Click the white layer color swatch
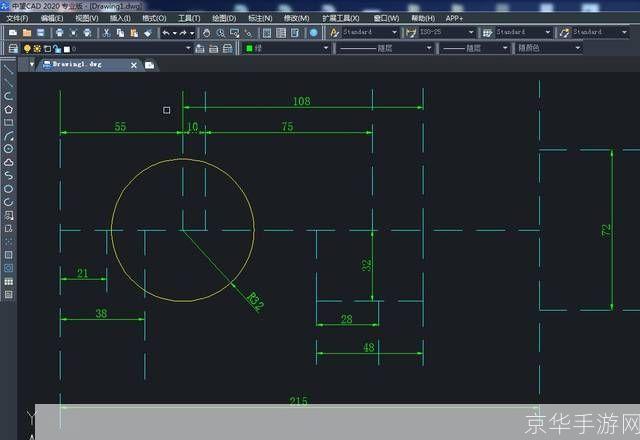640x440 pixels. tap(67, 49)
